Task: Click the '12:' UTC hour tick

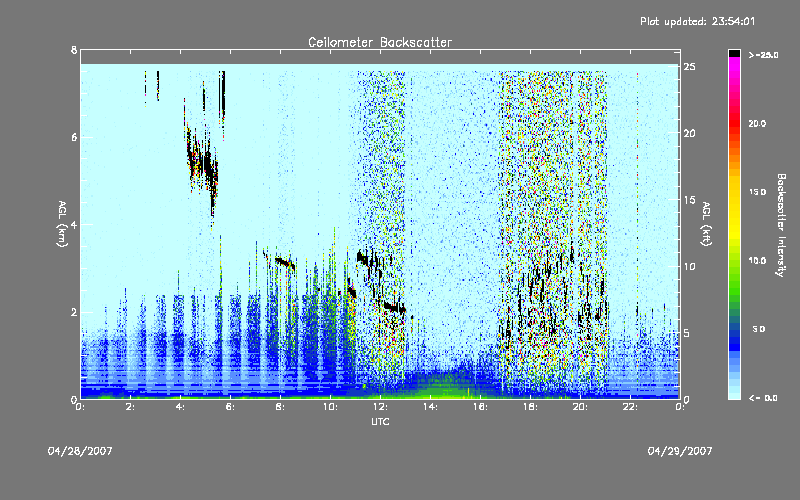Action: tap(380, 407)
